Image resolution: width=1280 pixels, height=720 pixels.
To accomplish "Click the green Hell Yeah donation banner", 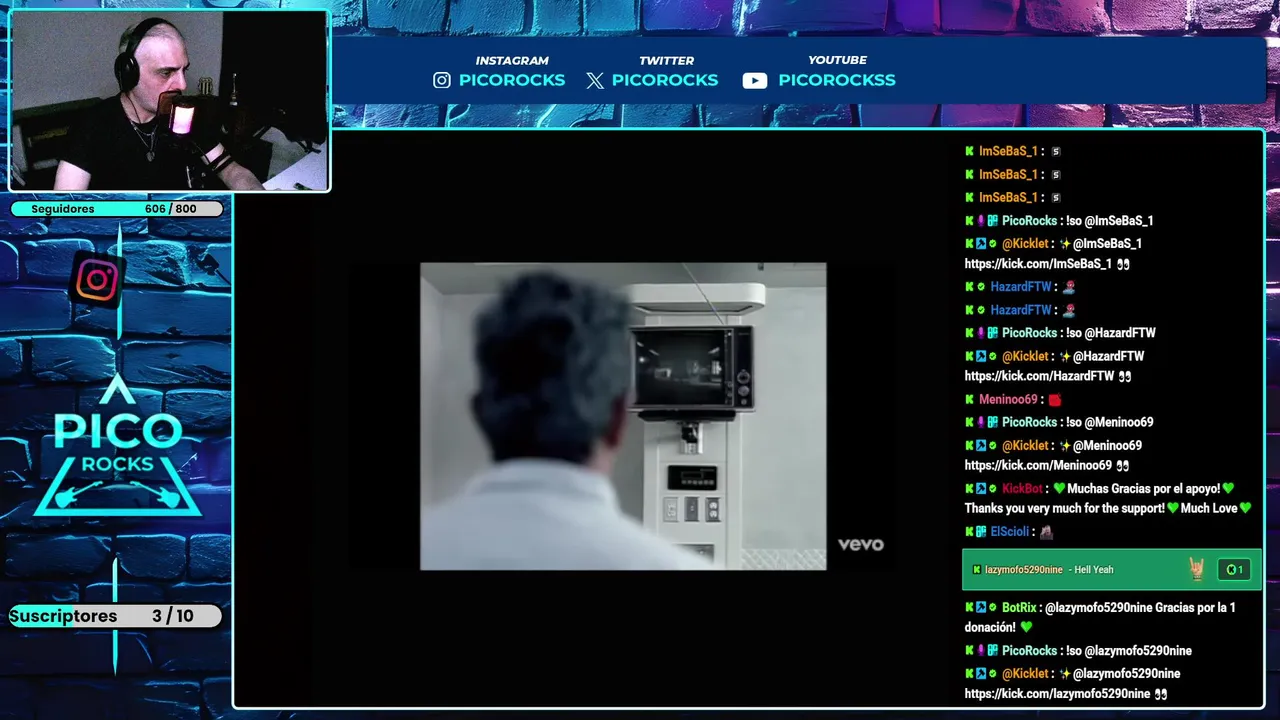I will (x=1111, y=570).
